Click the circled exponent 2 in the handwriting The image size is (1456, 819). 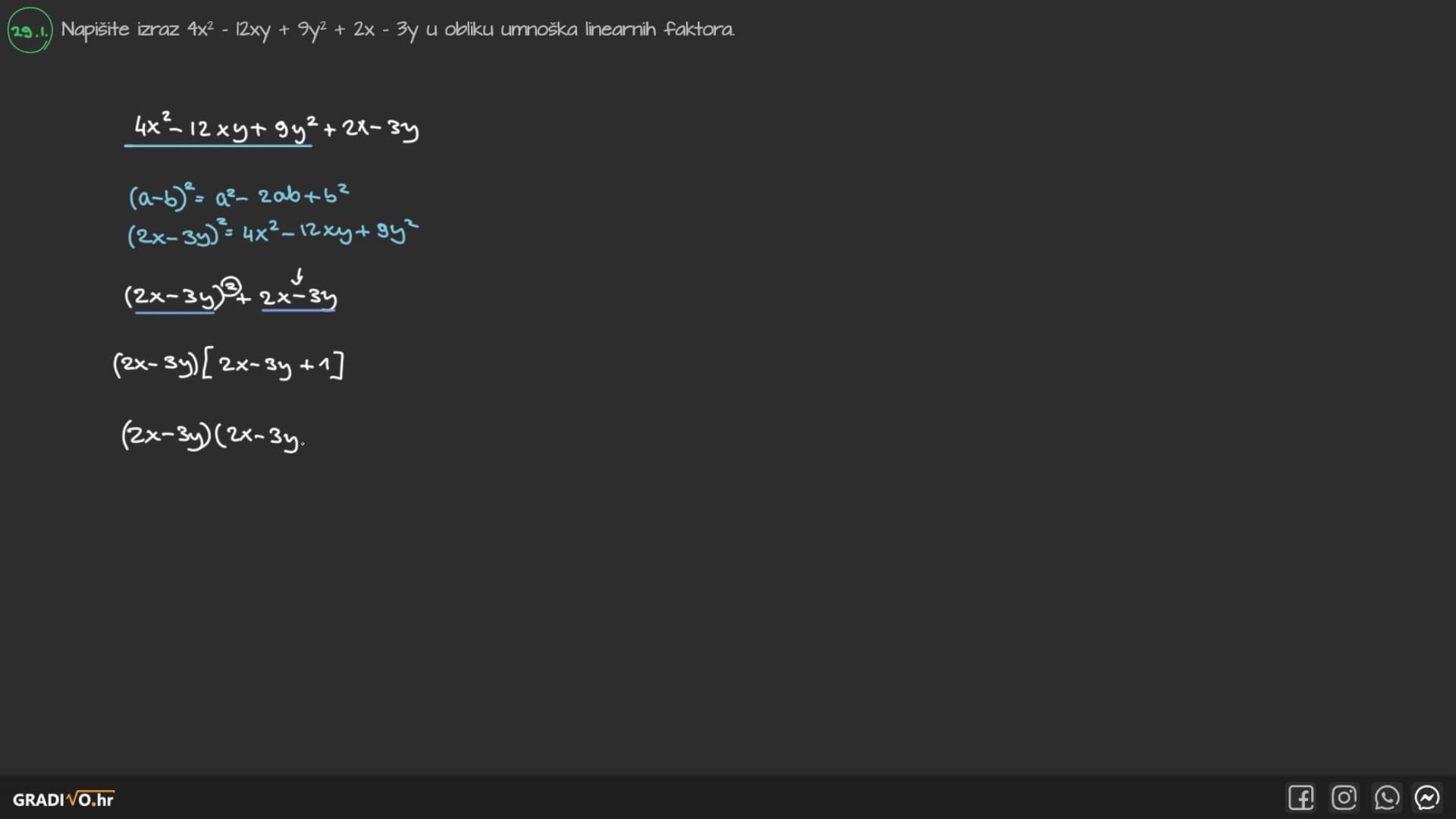(231, 286)
